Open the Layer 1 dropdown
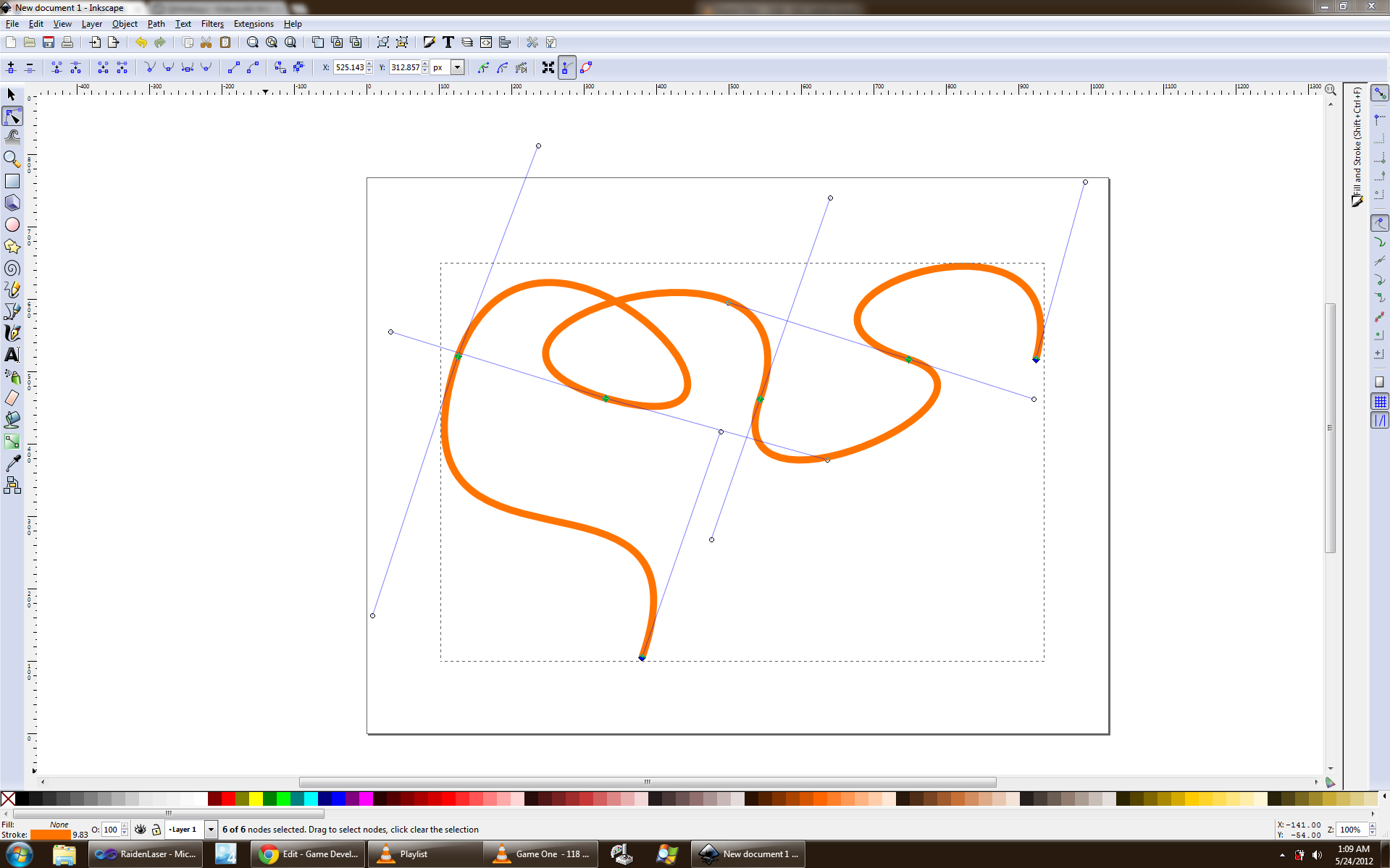The image size is (1390, 868). (x=211, y=830)
